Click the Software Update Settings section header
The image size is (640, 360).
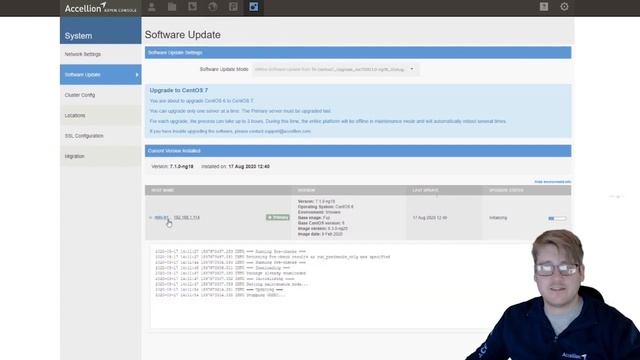(358, 53)
